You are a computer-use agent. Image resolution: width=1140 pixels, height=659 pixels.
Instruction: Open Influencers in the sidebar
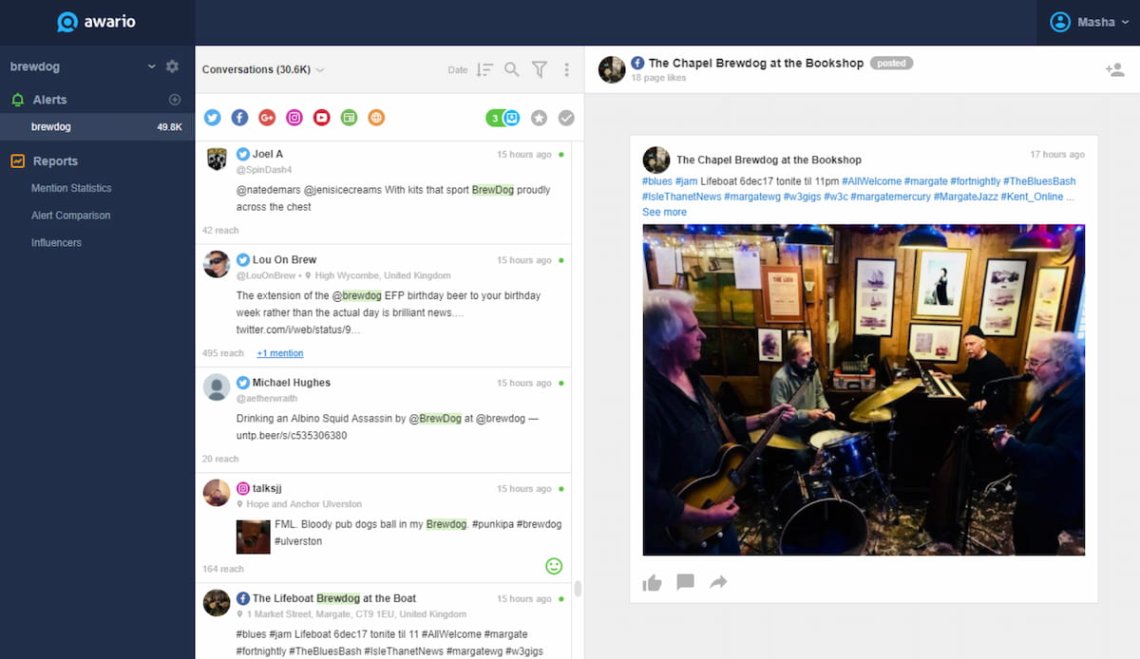point(56,242)
